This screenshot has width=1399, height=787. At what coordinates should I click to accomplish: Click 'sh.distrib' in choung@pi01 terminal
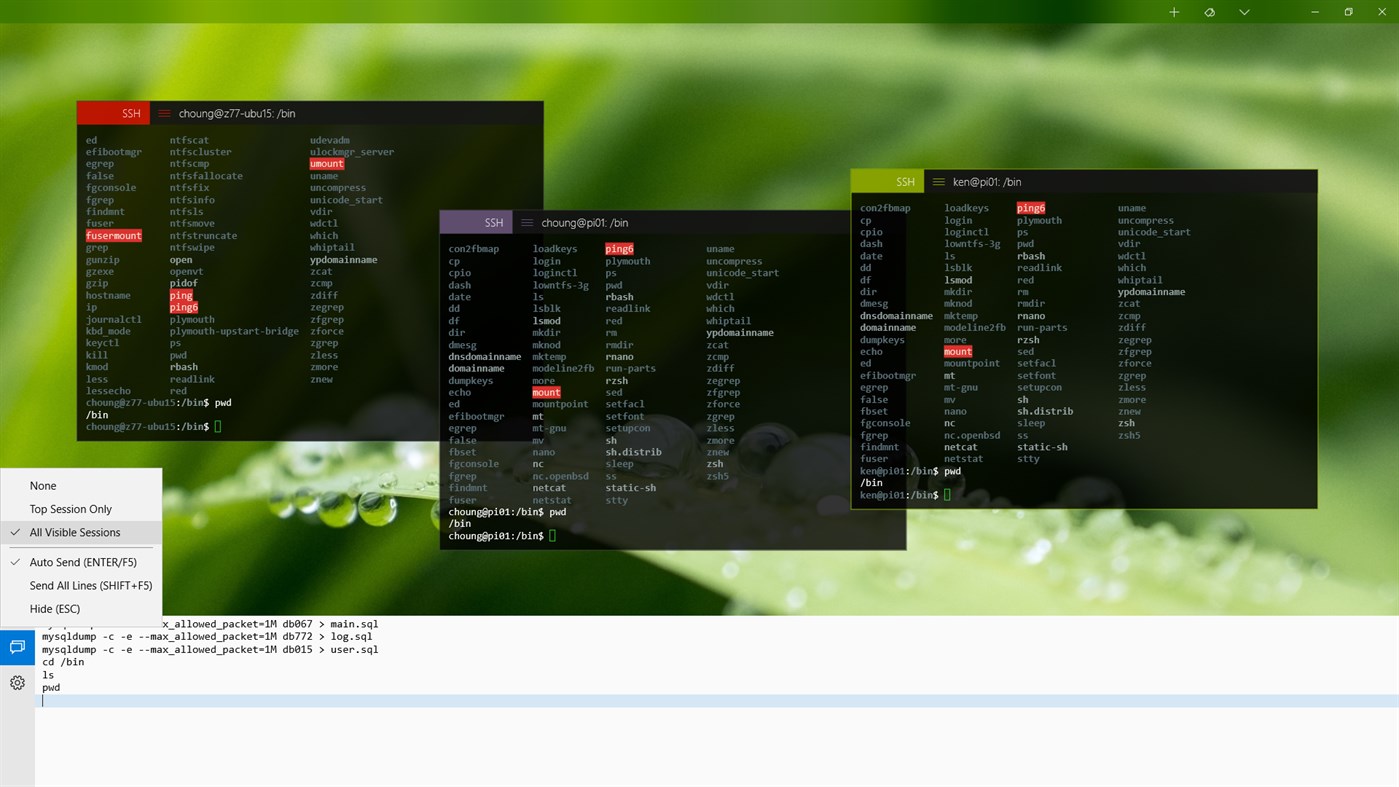pyautogui.click(x=633, y=452)
